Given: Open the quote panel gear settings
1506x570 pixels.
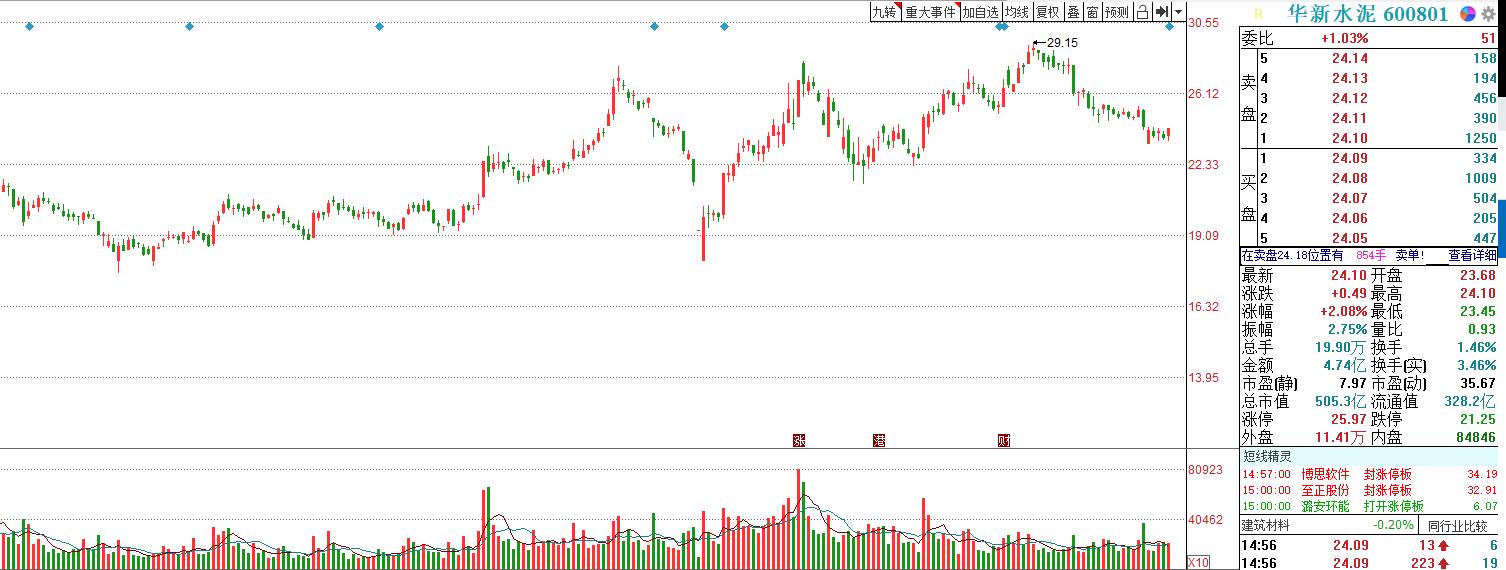Looking at the screenshot, I should pos(1488,14).
